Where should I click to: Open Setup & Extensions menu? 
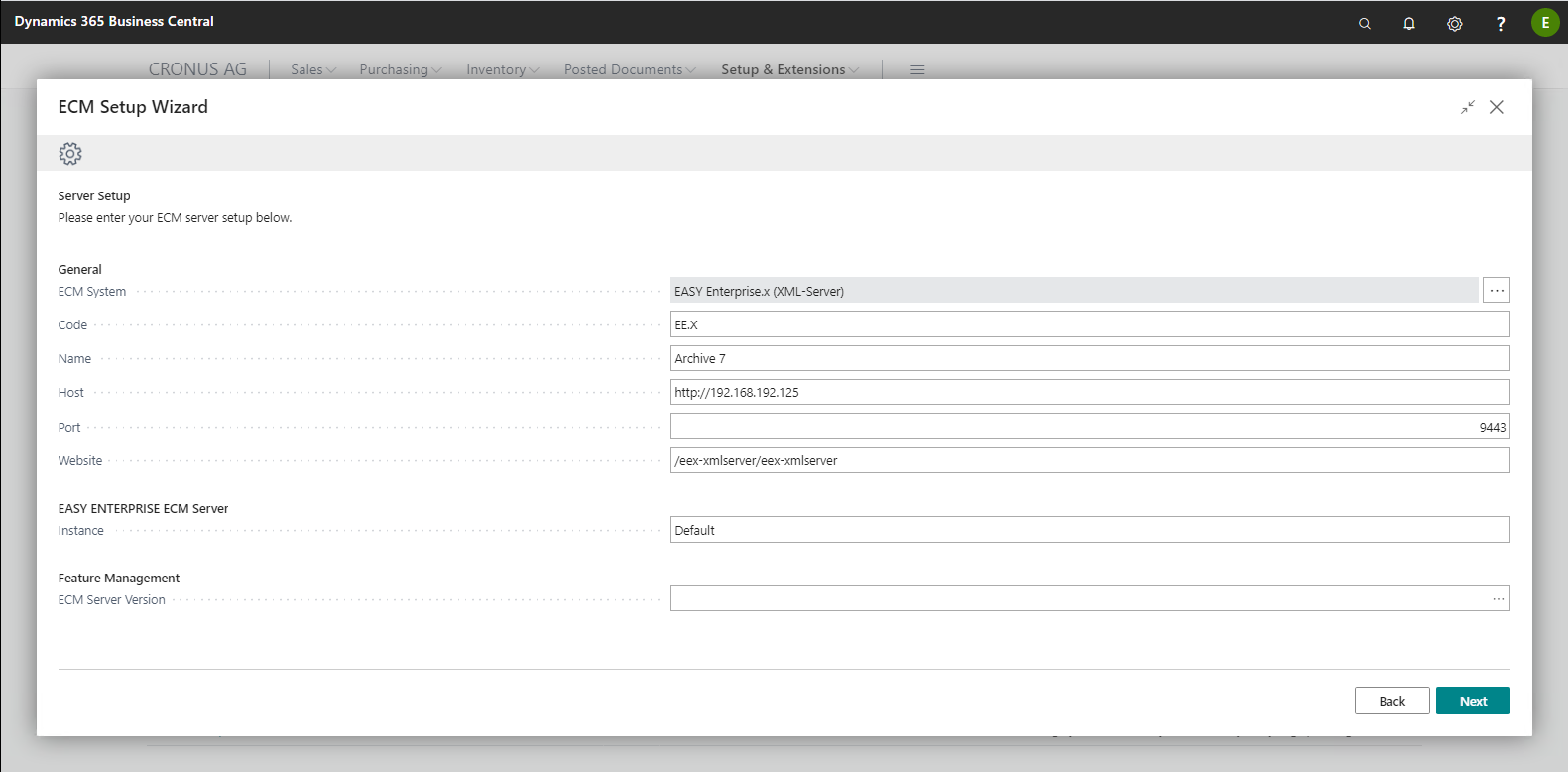point(789,69)
